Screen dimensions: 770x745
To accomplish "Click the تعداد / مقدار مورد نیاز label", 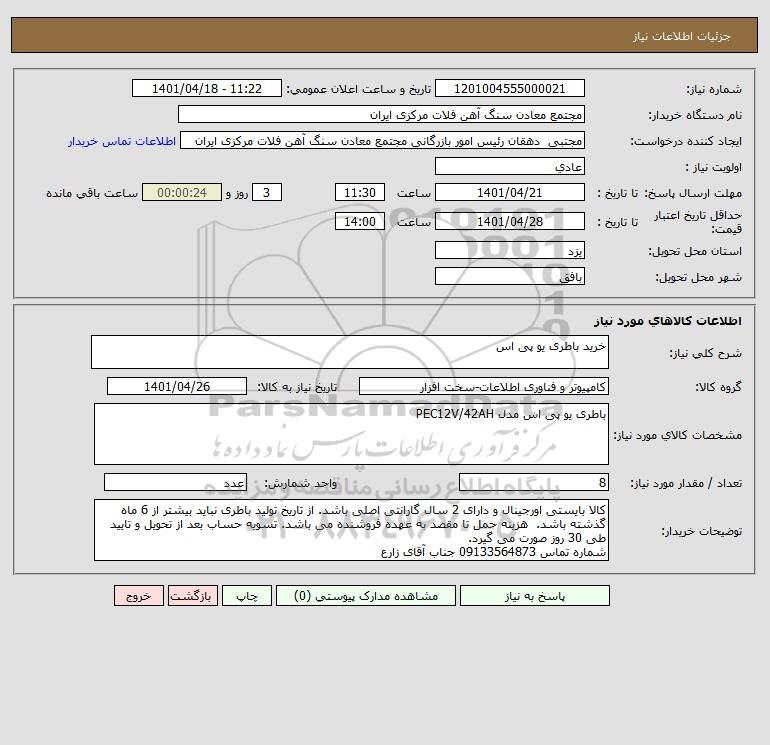I will point(686,484).
